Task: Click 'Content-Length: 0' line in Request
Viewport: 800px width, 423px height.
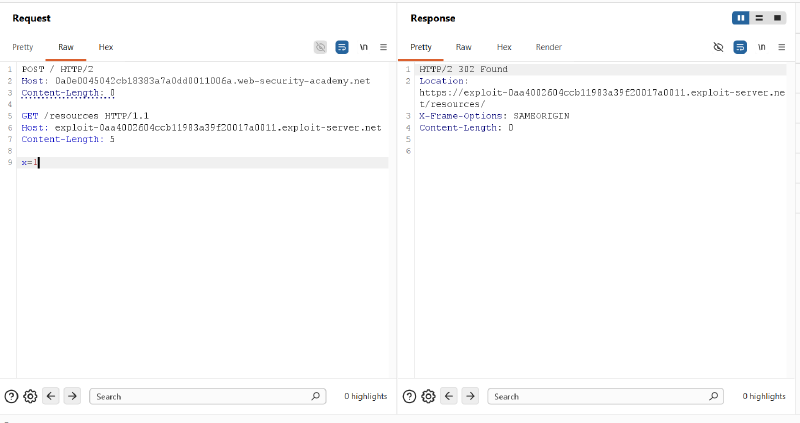Action: (x=68, y=93)
